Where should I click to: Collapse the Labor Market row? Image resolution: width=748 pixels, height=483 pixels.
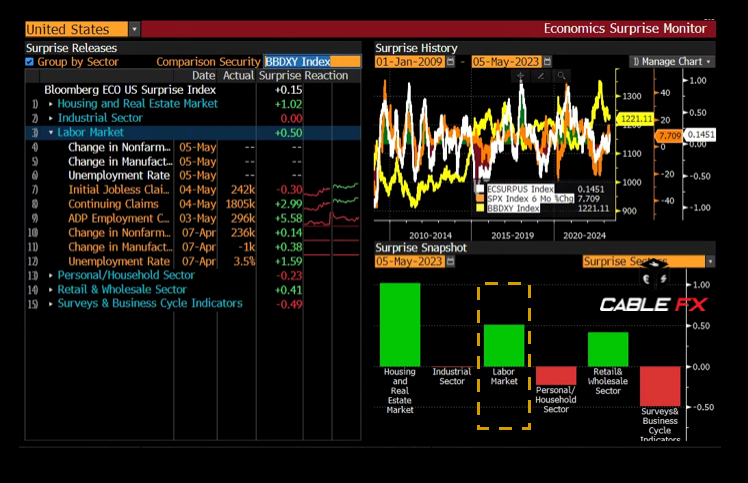coord(51,132)
